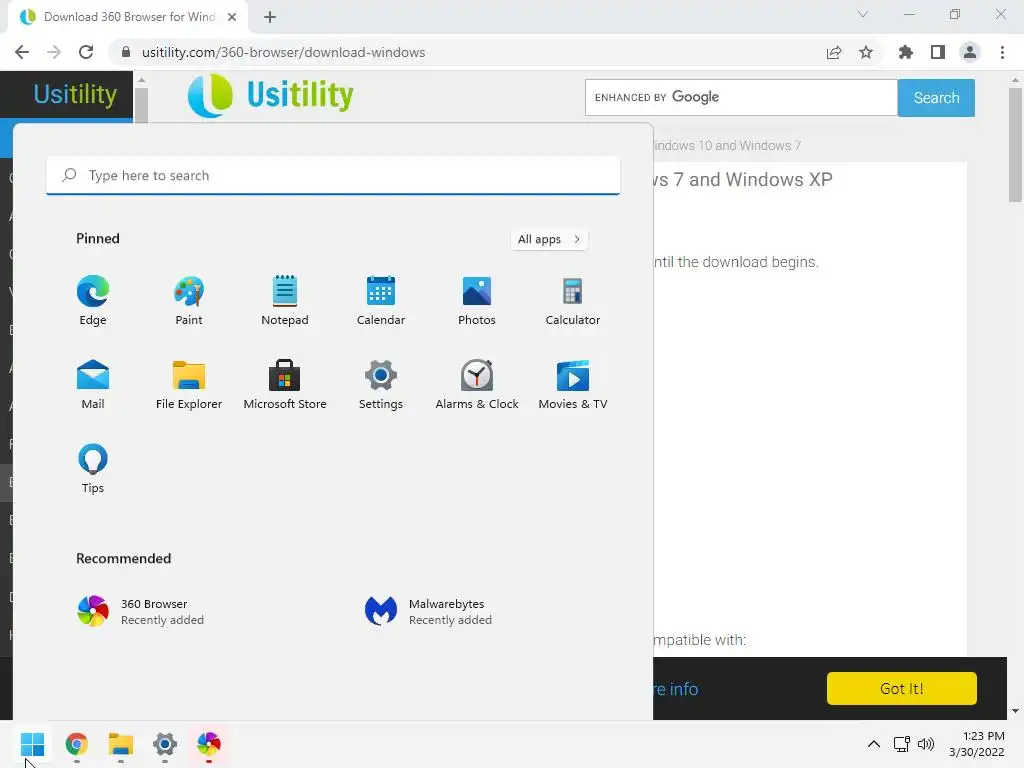The height and width of the screenshot is (768, 1024).
Task: Show hidden system tray icons
Action: pos(873,744)
